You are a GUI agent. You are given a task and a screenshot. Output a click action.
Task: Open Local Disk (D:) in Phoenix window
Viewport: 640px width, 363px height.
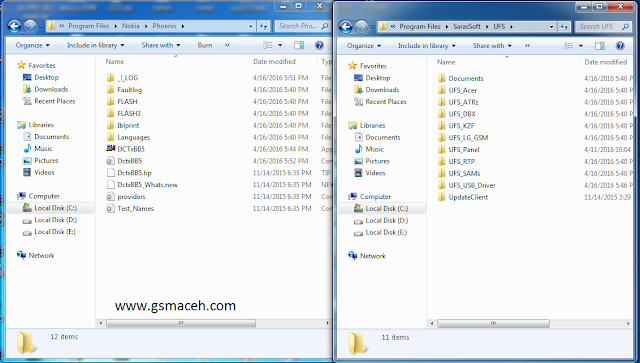[55, 220]
